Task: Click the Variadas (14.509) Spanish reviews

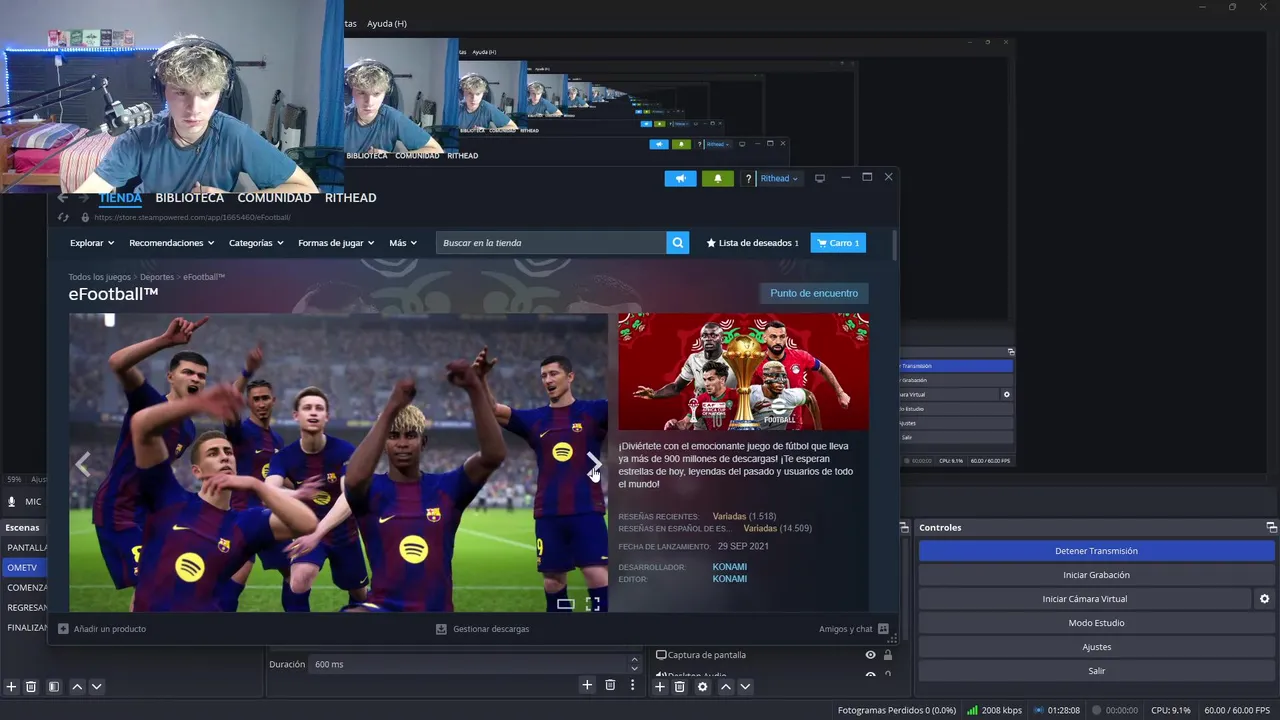Action: tap(778, 529)
